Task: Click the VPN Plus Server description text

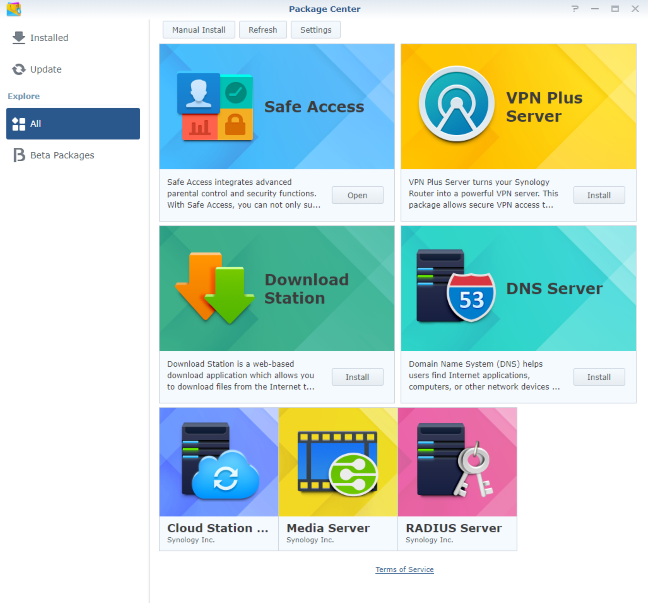Action: click(484, 193)
